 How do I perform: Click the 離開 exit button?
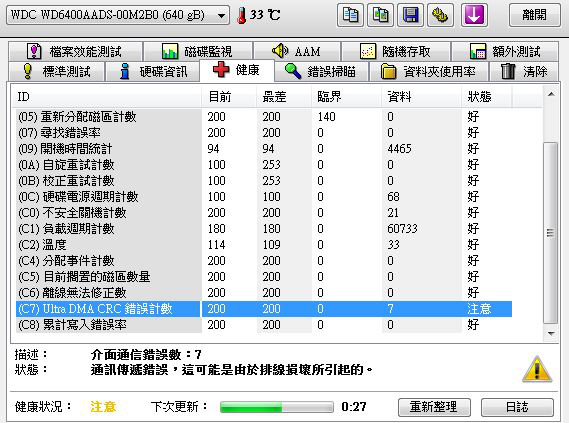pyautogui.click(x=535, y=15)
